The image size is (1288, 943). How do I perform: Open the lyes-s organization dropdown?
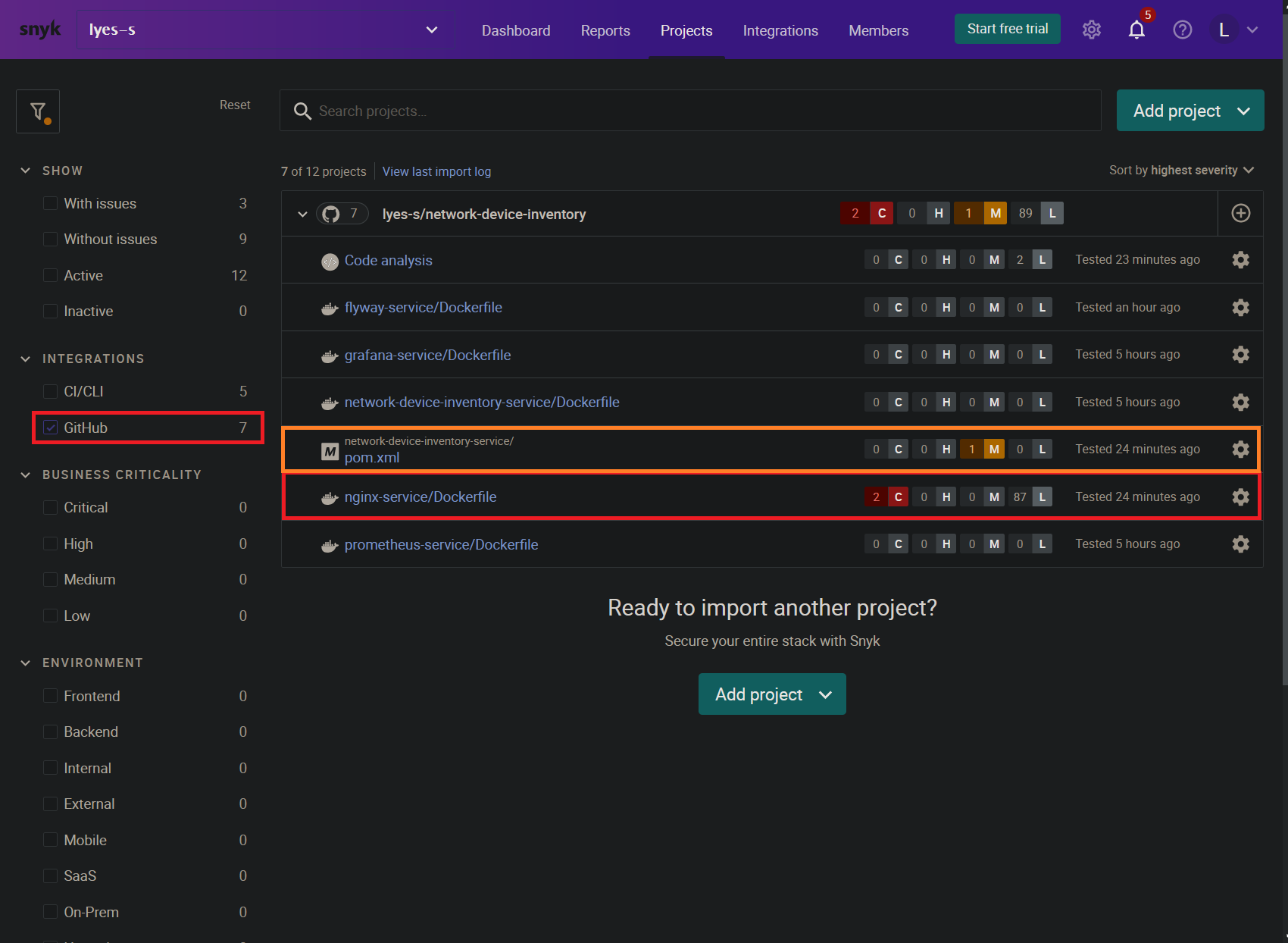click(264, 30)
